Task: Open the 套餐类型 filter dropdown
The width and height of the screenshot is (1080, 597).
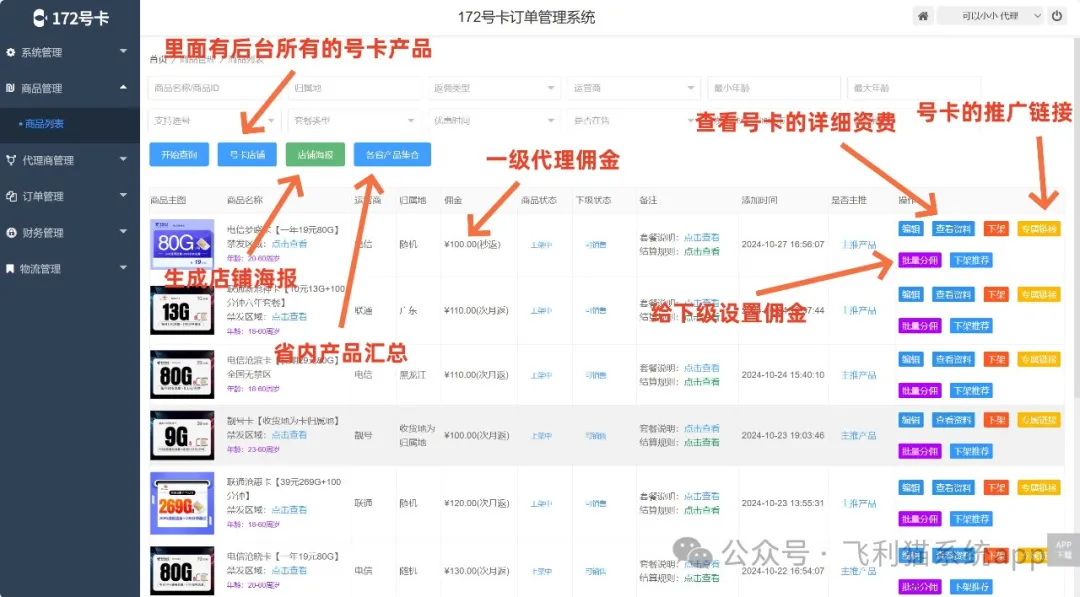Action: tap(354, 121)
